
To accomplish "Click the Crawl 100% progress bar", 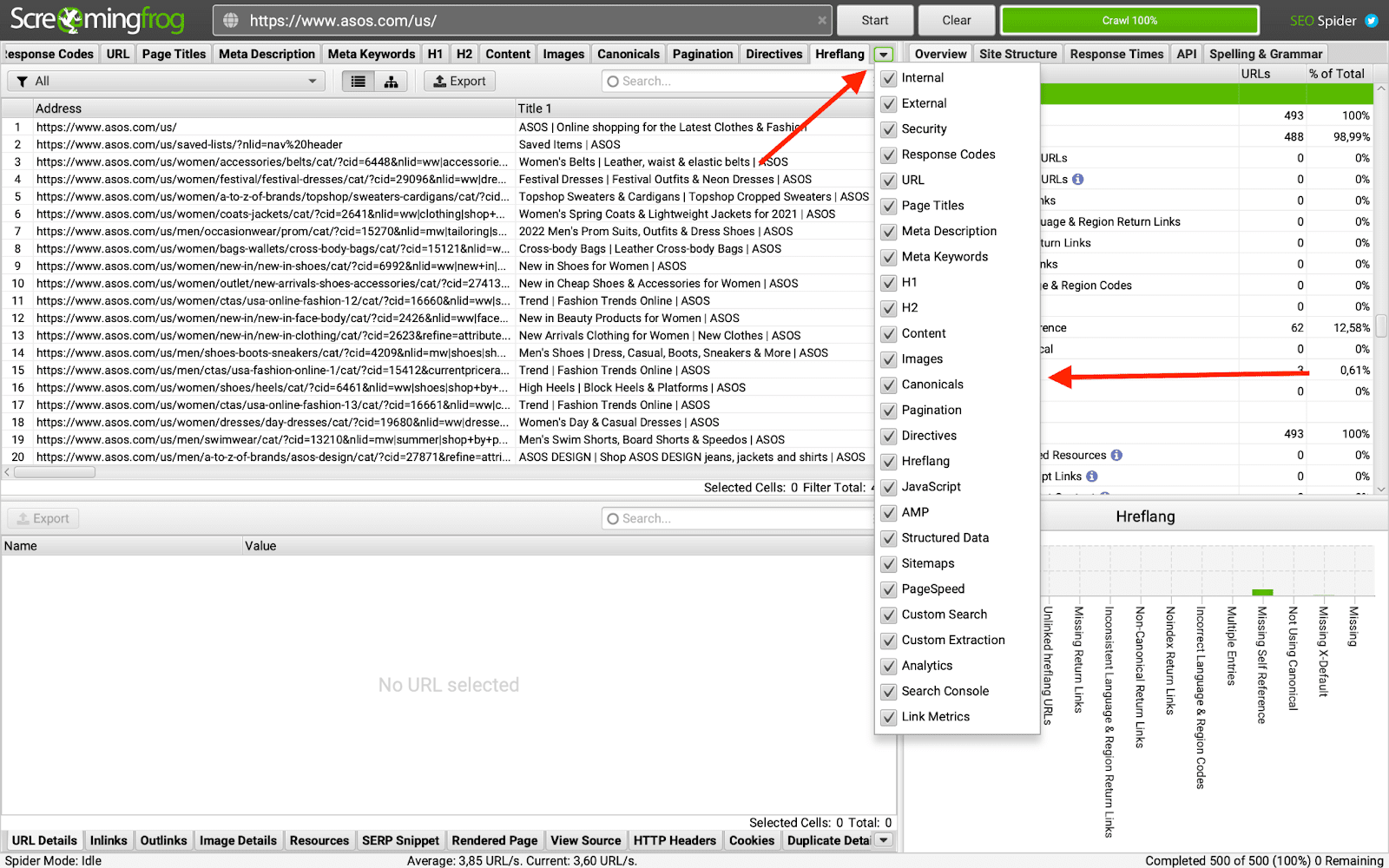I will point(1129,20).
